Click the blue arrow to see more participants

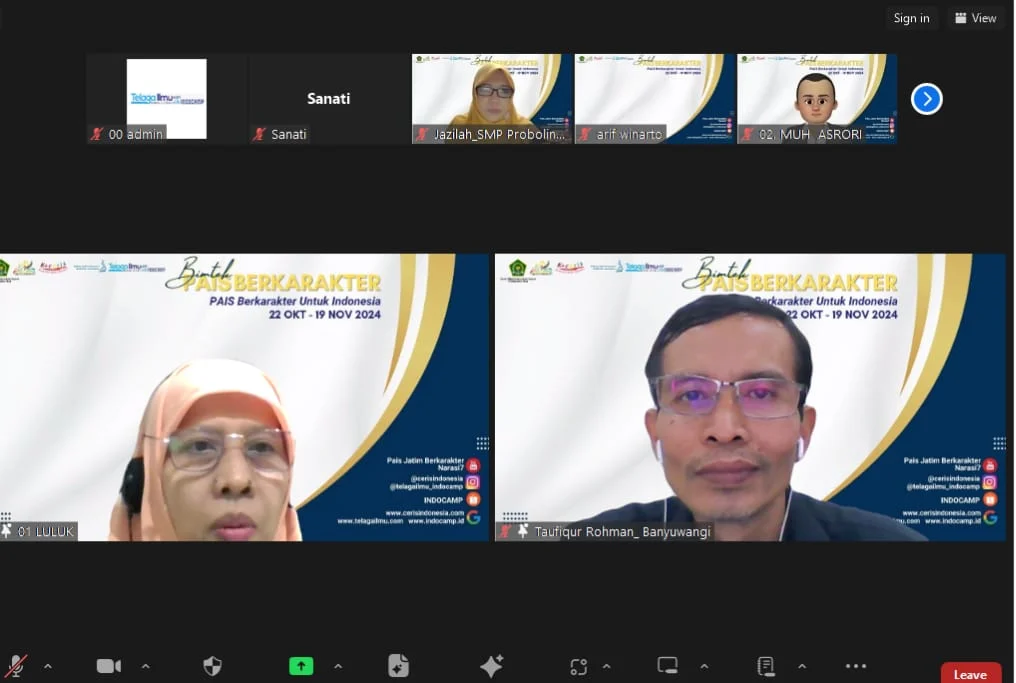[x=926, y=98]
